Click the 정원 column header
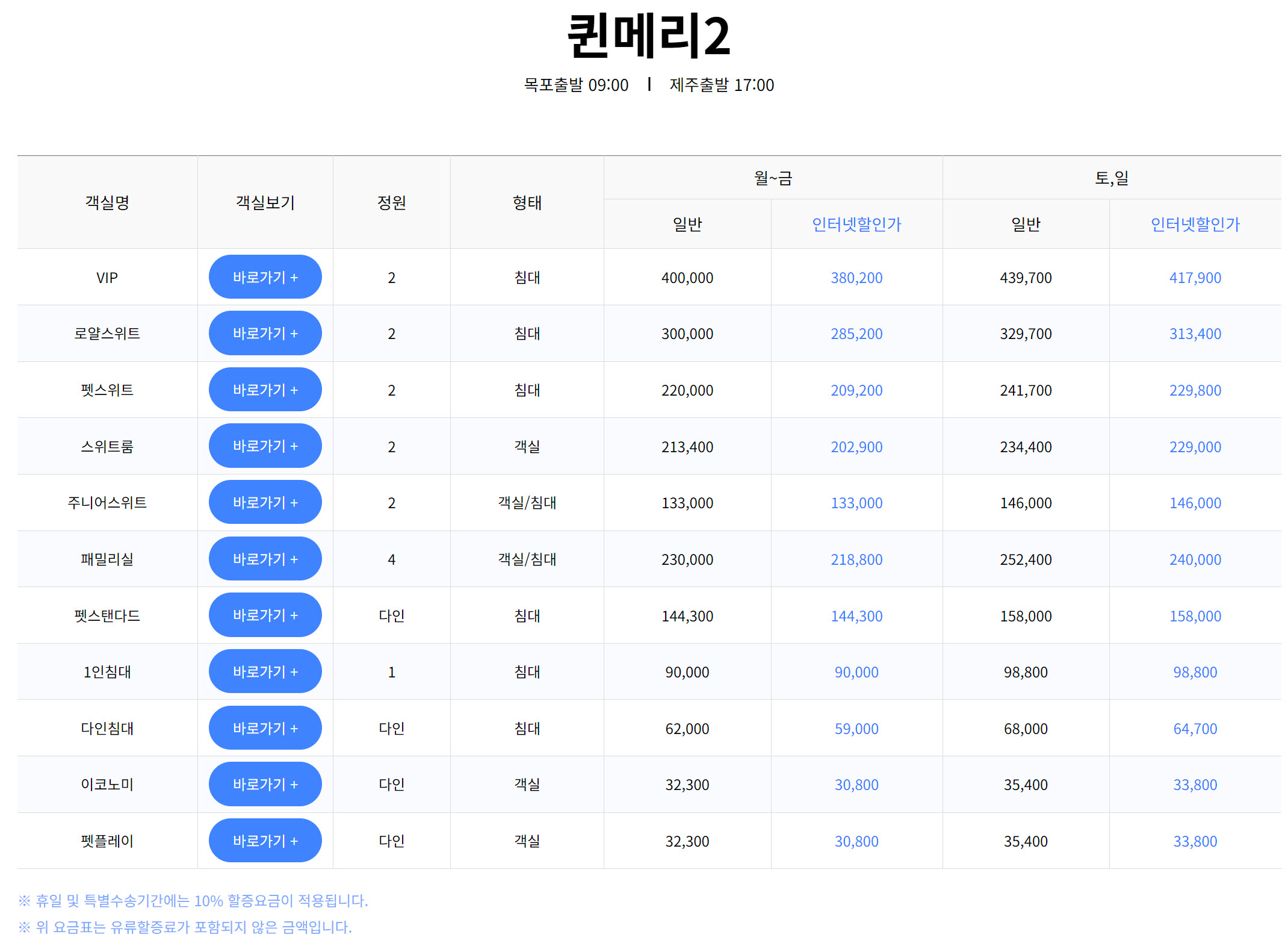Image resolution: width=1288 pixels, height=952 pixels. point(391,202)
